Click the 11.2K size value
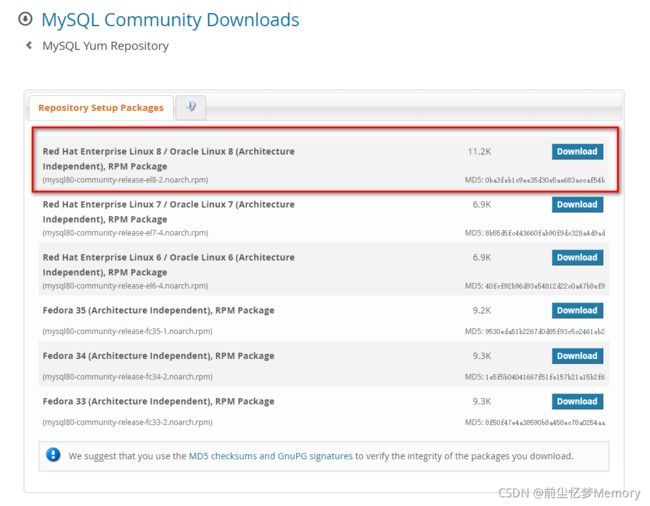650x506 pixels. point(479,152)
